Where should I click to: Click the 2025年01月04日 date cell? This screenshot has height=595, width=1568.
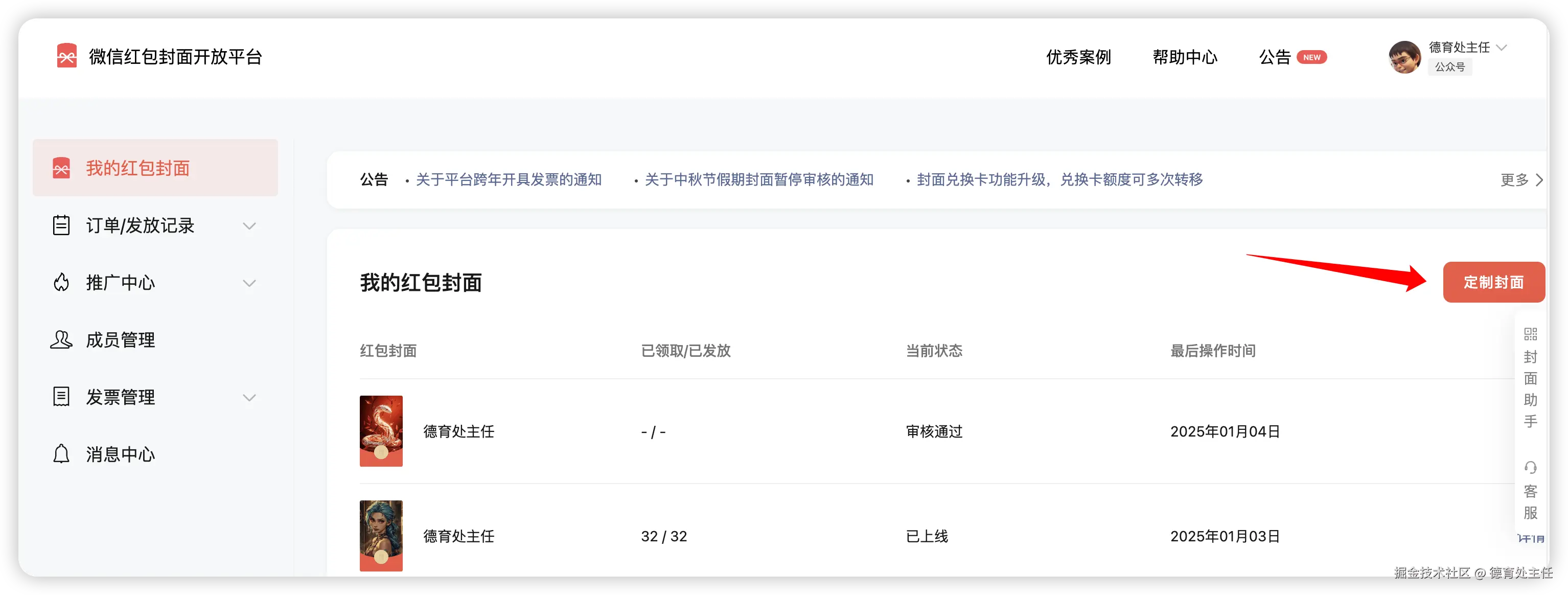(1225, 432)
